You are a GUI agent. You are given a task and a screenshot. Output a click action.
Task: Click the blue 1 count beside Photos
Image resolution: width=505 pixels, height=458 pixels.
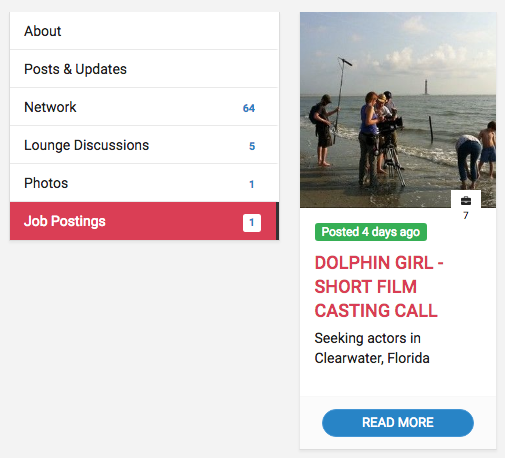252,184
